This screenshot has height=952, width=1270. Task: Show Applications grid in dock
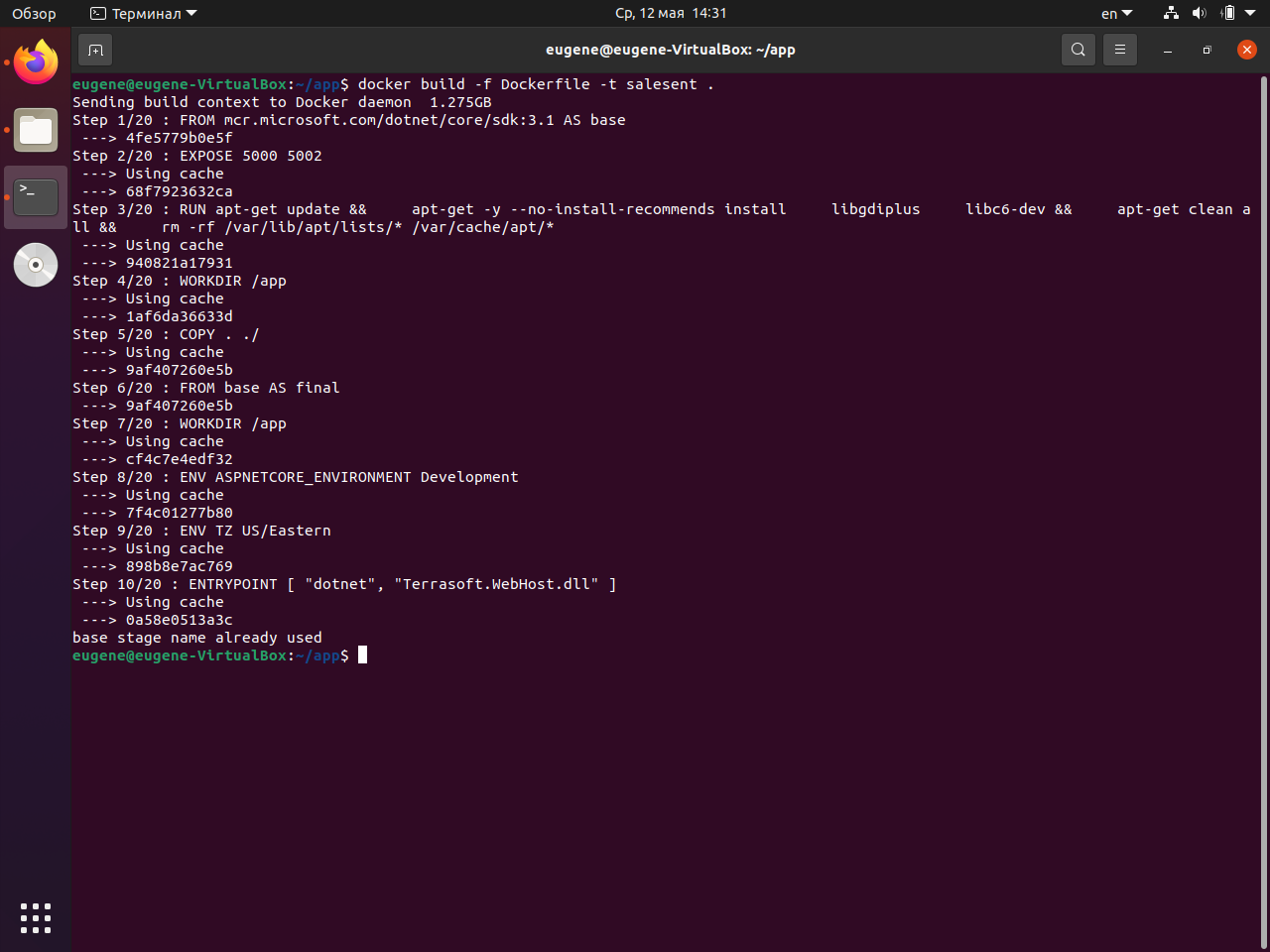click(36, 918)
